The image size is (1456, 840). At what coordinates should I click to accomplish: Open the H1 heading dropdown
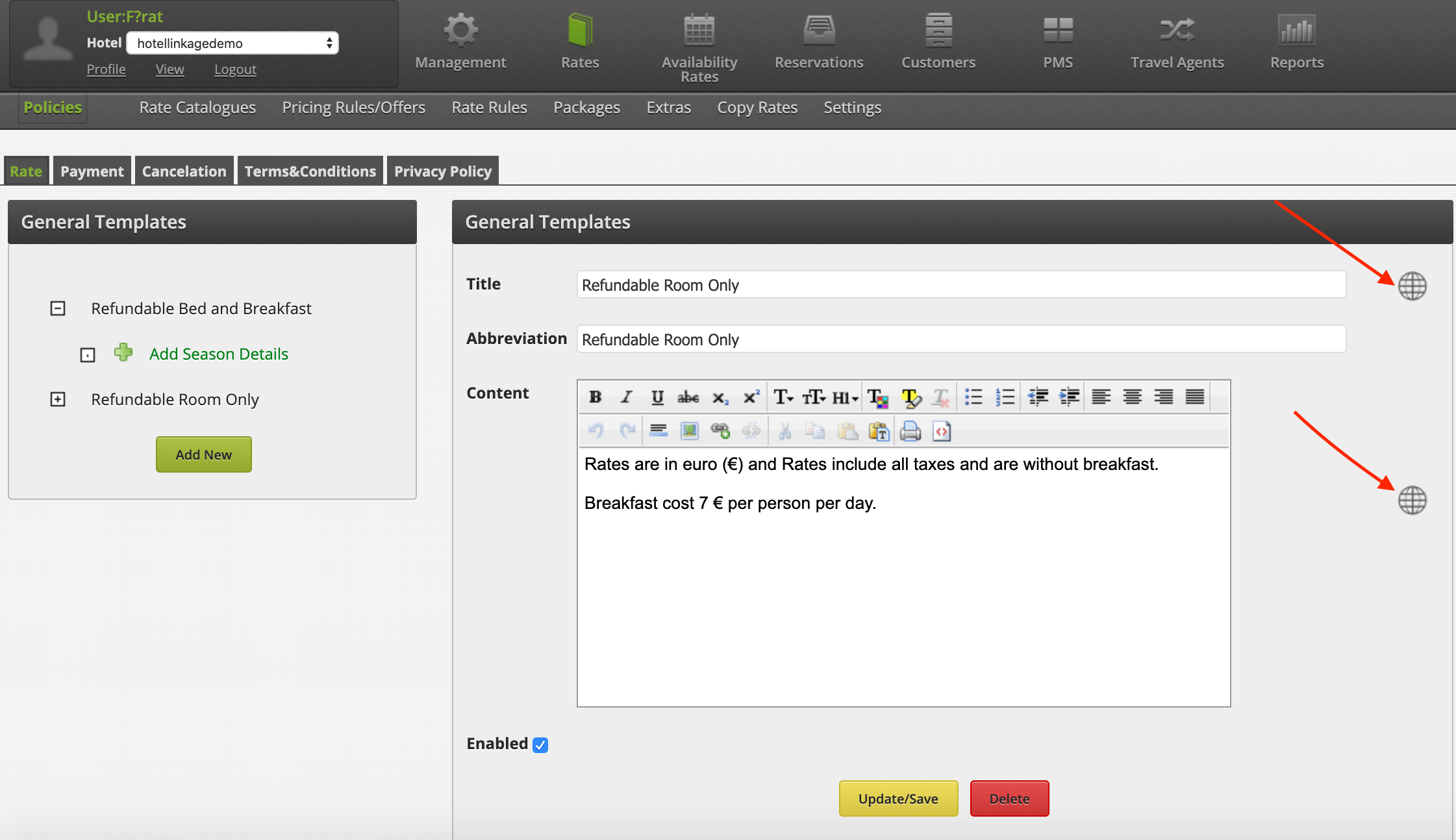click(x=846, y=397)
